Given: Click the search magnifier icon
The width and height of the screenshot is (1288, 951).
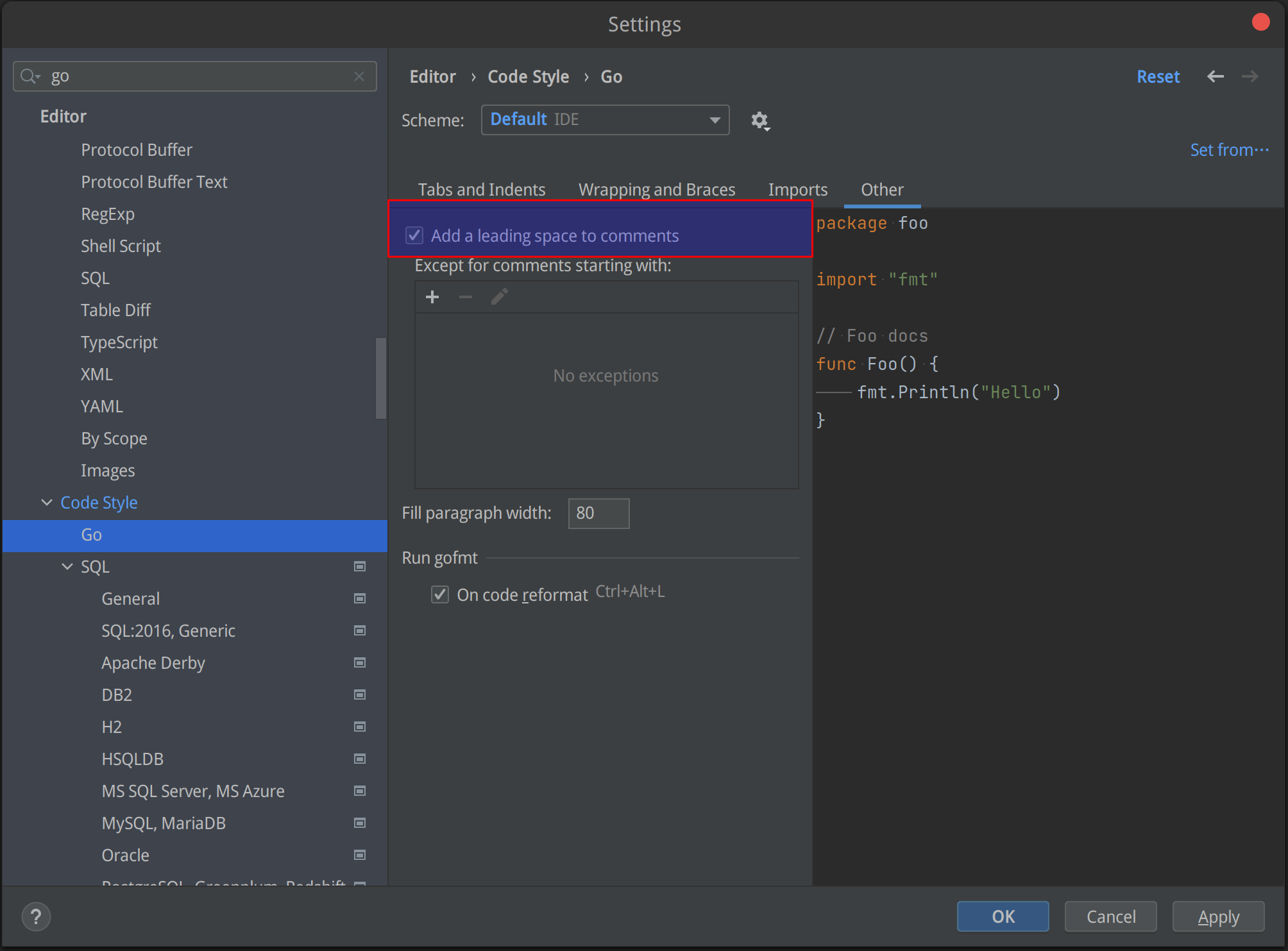Looking at the screenshot, I should click(x=28, y=76).
